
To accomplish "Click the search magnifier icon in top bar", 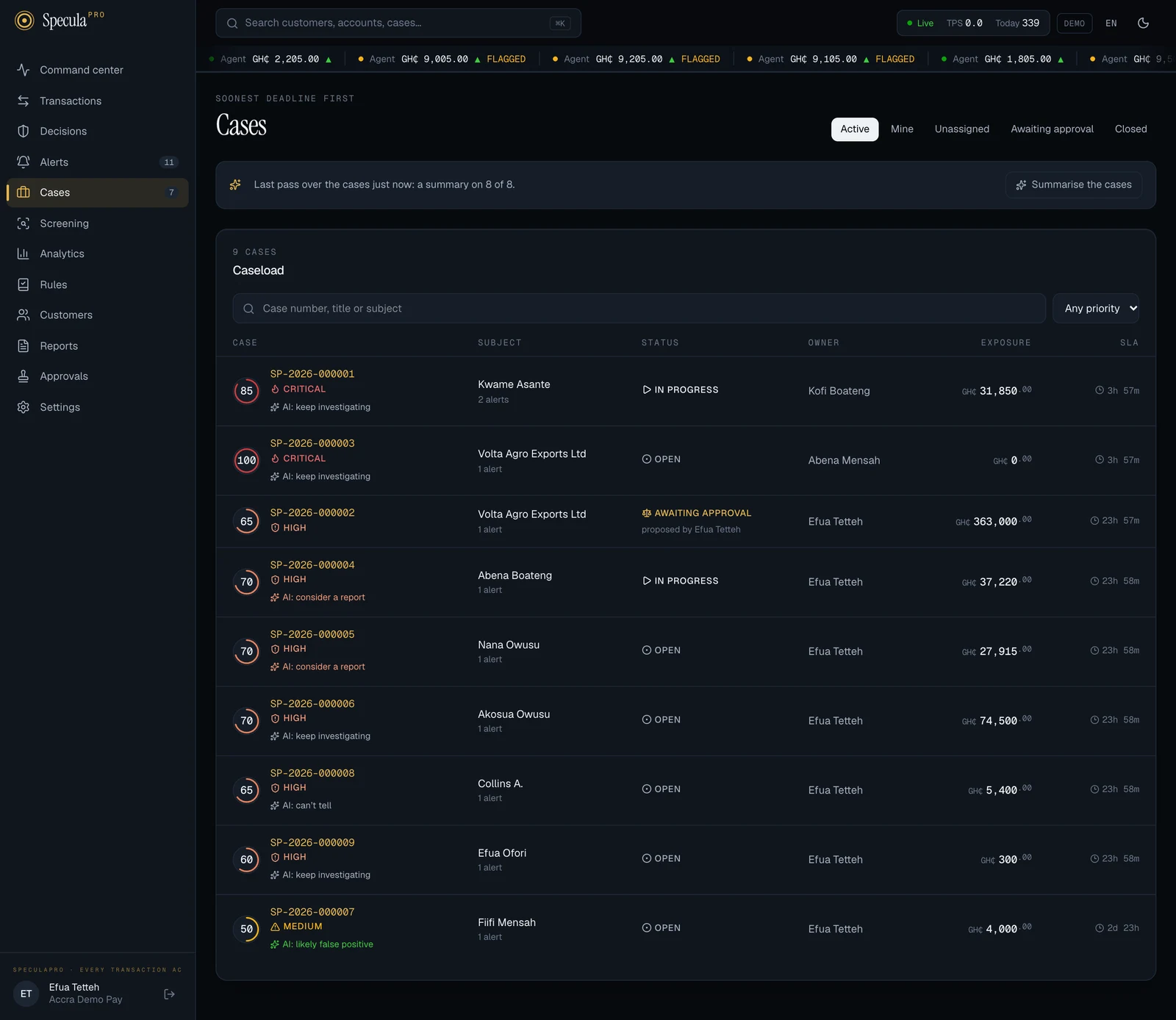I will coord(232,23).
